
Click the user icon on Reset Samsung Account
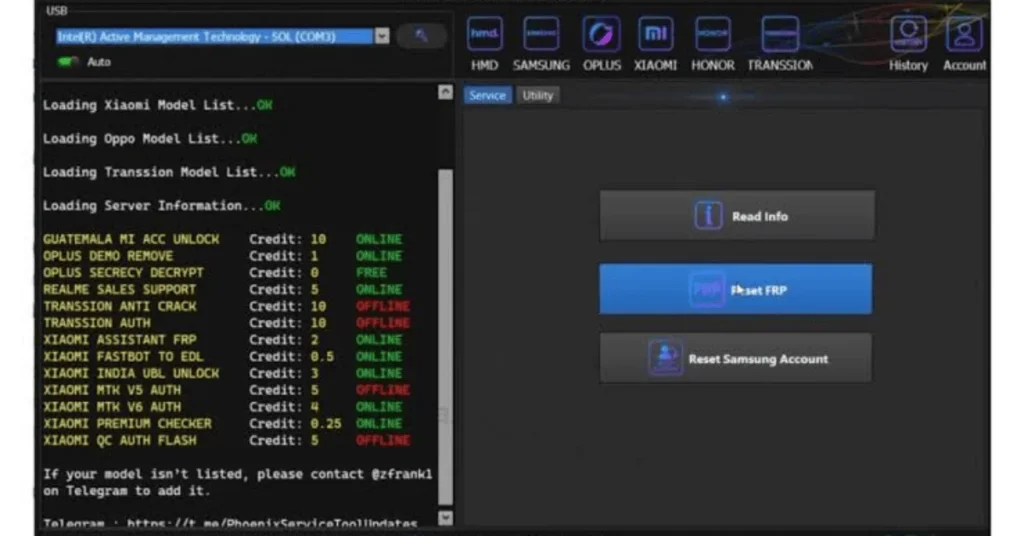(665, 358)
